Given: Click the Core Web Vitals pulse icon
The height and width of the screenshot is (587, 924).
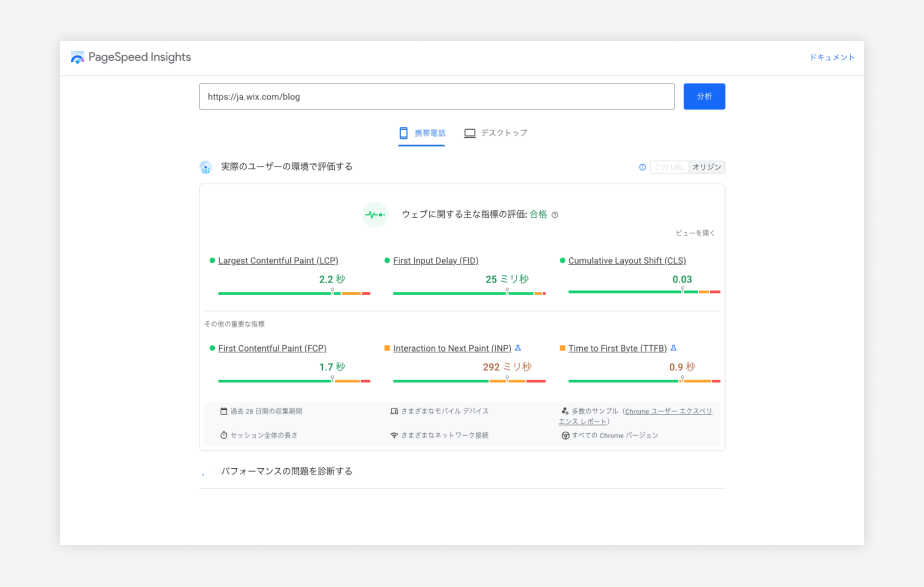Looking at the screenshot, I should click(x=375, y=215).
